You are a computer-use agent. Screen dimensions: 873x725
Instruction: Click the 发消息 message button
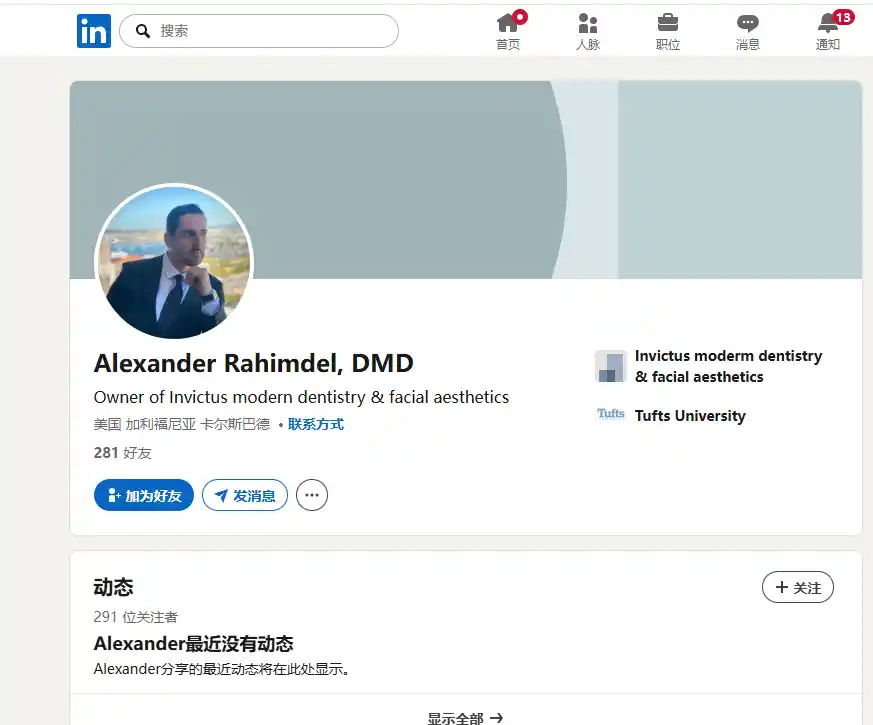pyautogui.click(x=245, y=495)
